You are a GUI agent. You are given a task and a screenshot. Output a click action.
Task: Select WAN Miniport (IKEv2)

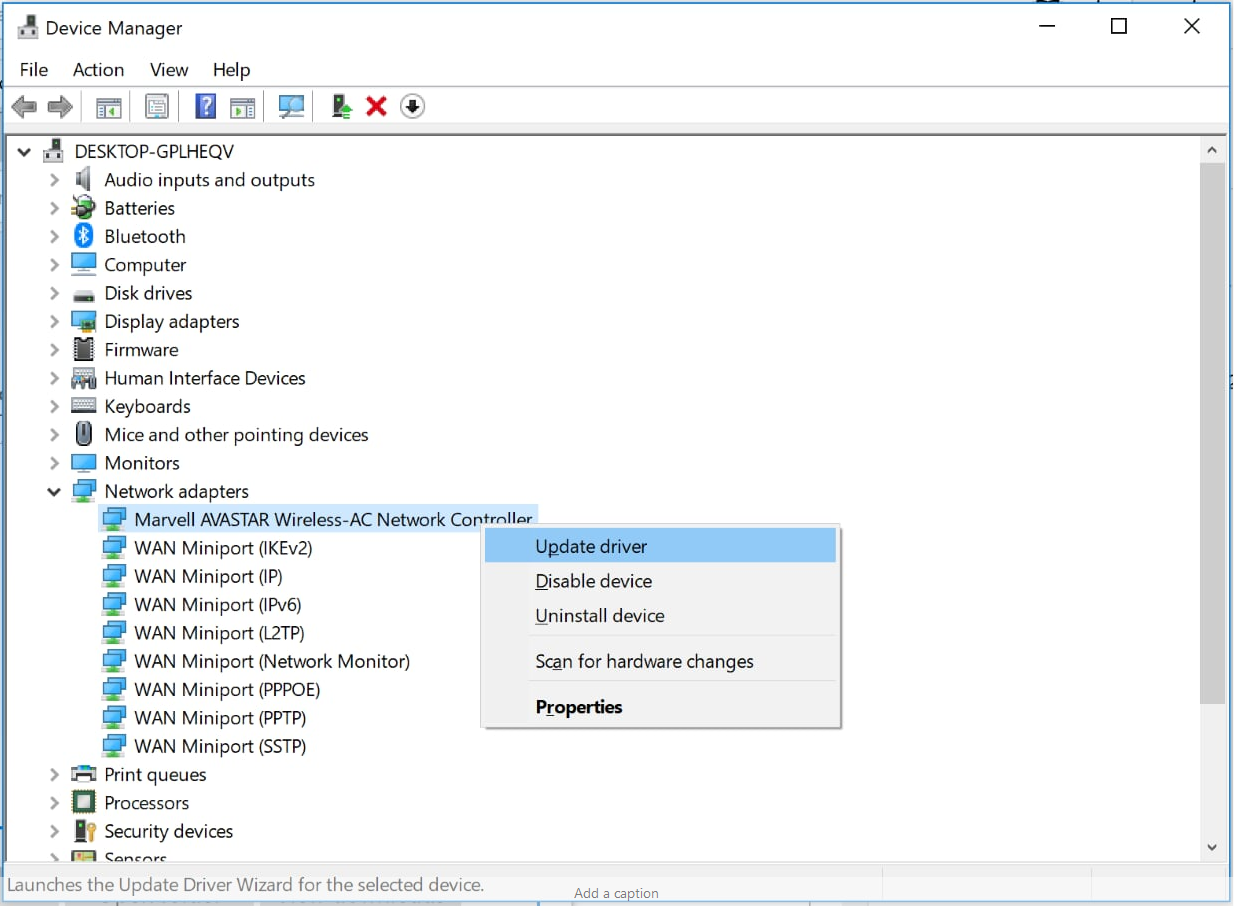coord(223,548)
